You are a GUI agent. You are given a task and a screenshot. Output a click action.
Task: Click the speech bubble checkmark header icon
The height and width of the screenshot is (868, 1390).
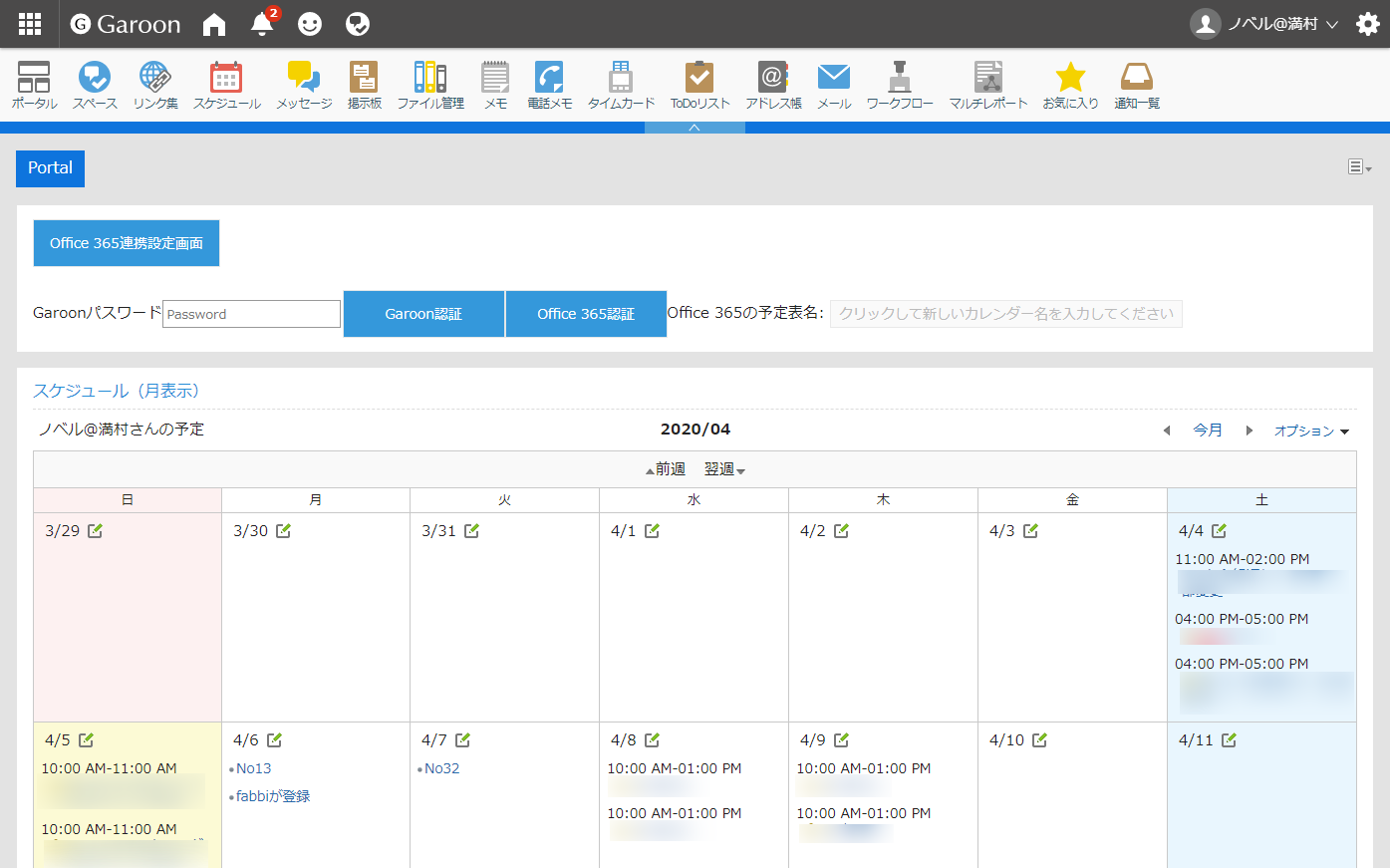358,24
